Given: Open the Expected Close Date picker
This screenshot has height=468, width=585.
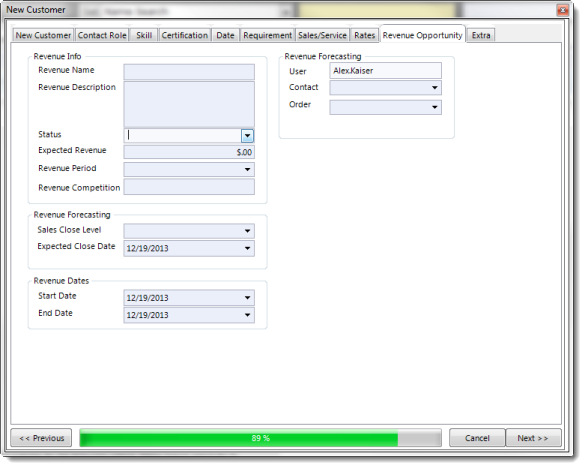Looking at the screenshot, I should click(x=247, y=248).
